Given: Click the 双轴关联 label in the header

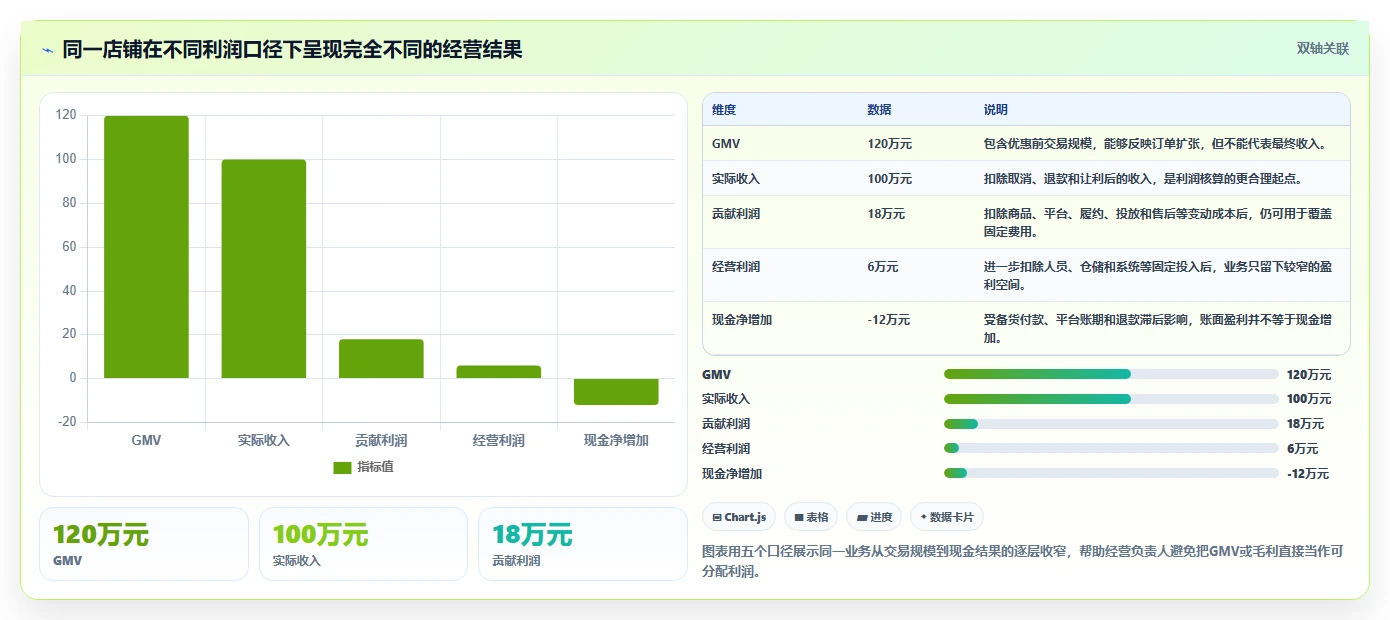Looking at the screenshot, I should 1323,49.
